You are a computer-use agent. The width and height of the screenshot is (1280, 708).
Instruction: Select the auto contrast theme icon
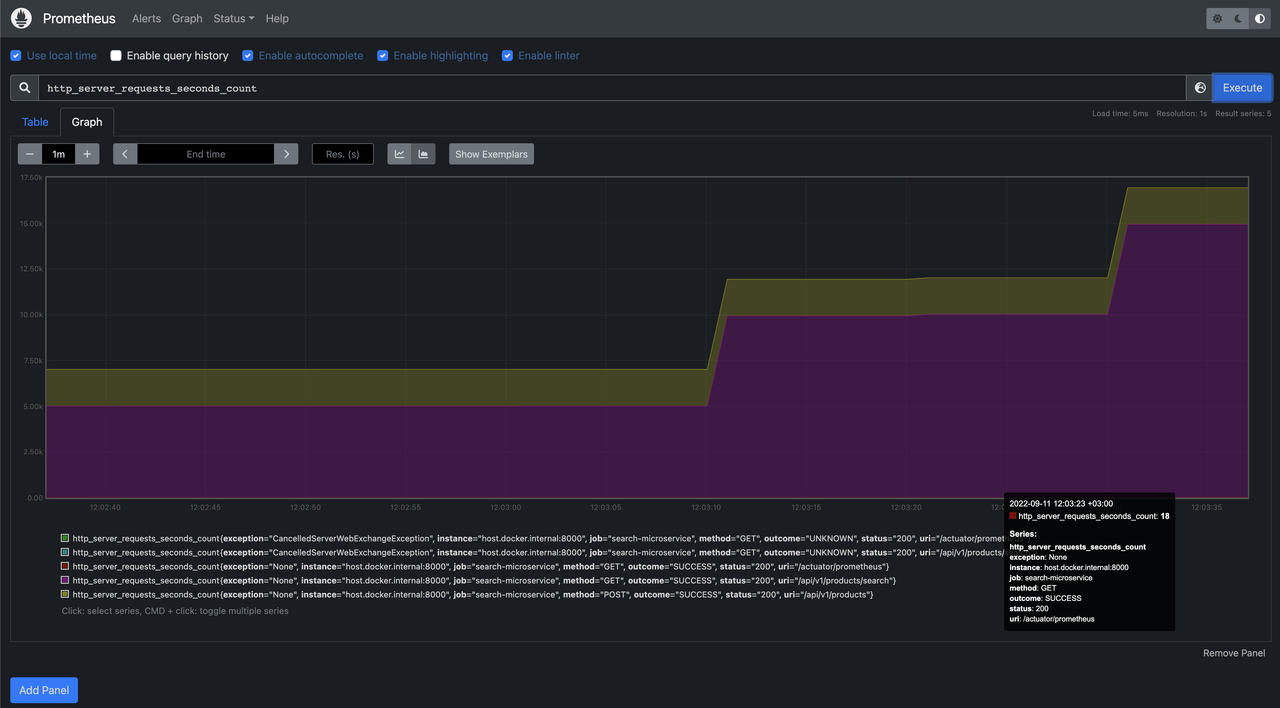[1259, 18]
